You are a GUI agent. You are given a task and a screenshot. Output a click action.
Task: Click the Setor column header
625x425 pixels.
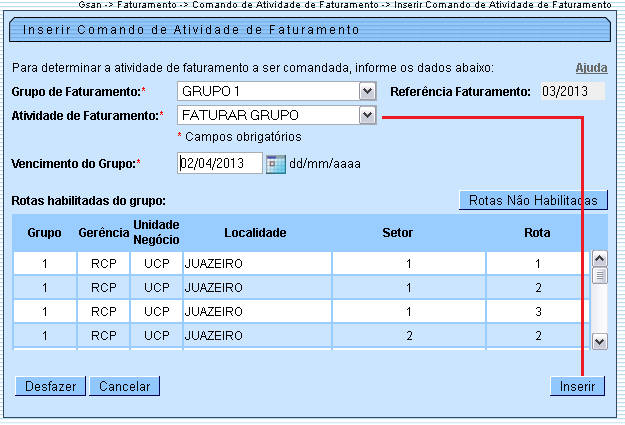[397, 232]
